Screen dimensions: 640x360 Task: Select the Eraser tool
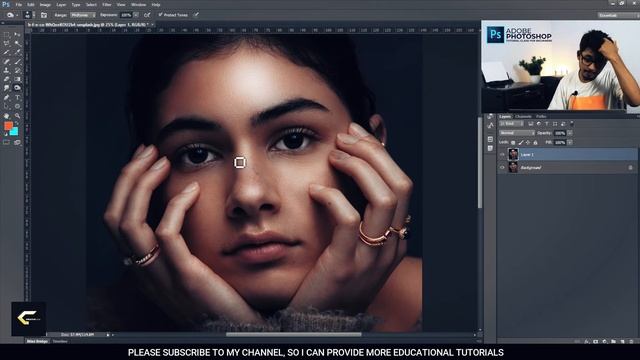pyautogui.click(x=7, y=79)
